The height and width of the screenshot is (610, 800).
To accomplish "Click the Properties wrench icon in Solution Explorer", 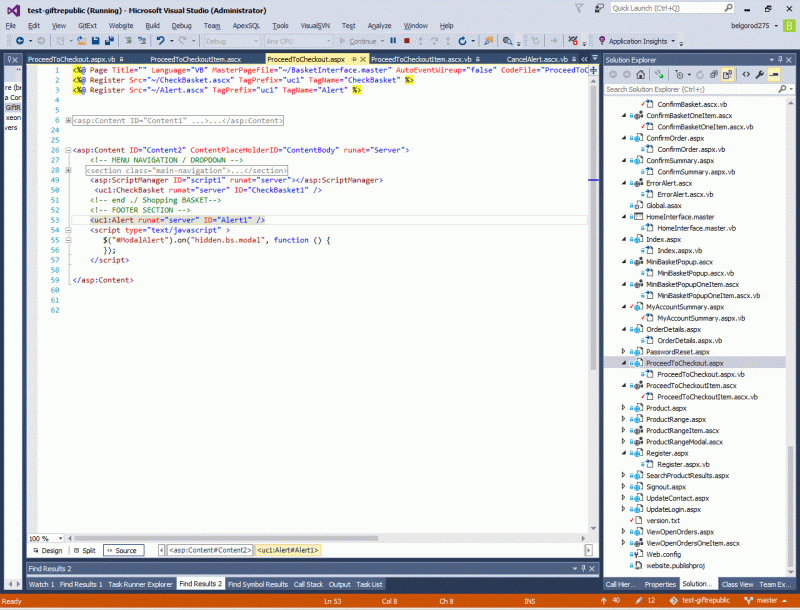I will (x=760, y=74).
